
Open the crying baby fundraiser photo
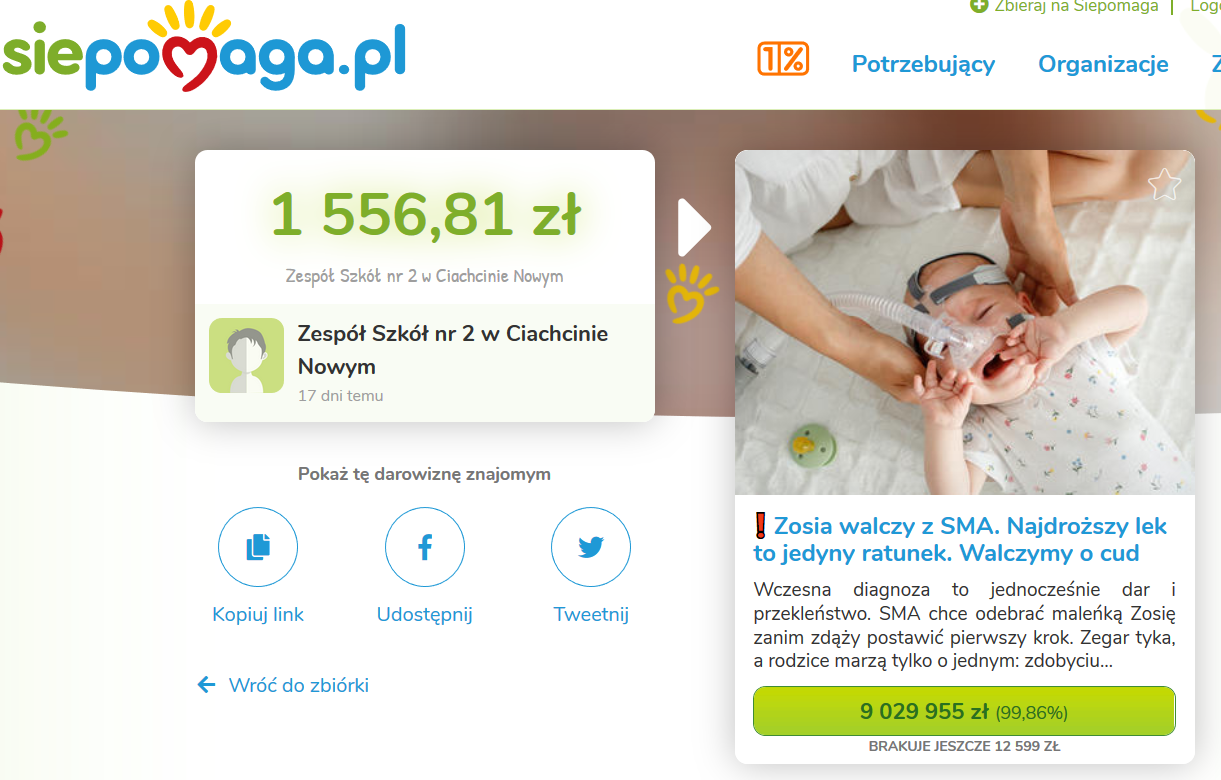(965, 322)
